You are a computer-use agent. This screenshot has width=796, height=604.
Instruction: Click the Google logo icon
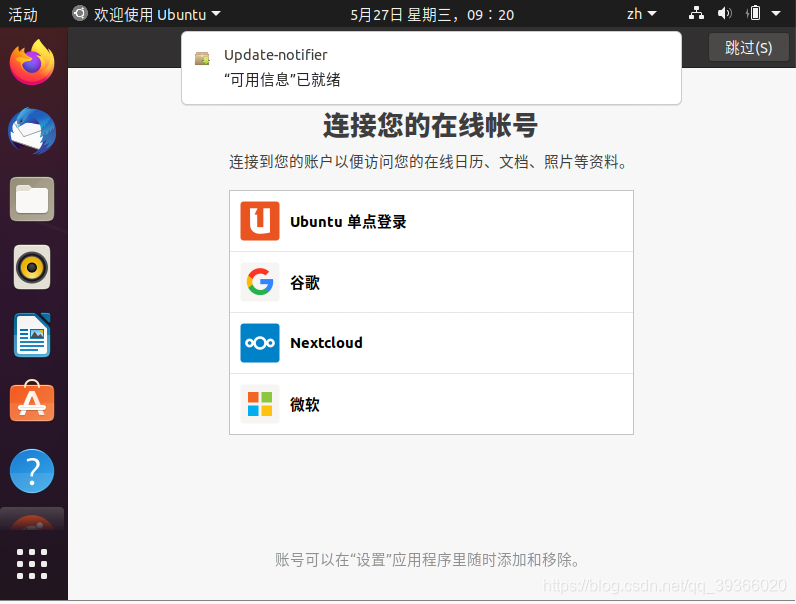[x=260, y=282]
